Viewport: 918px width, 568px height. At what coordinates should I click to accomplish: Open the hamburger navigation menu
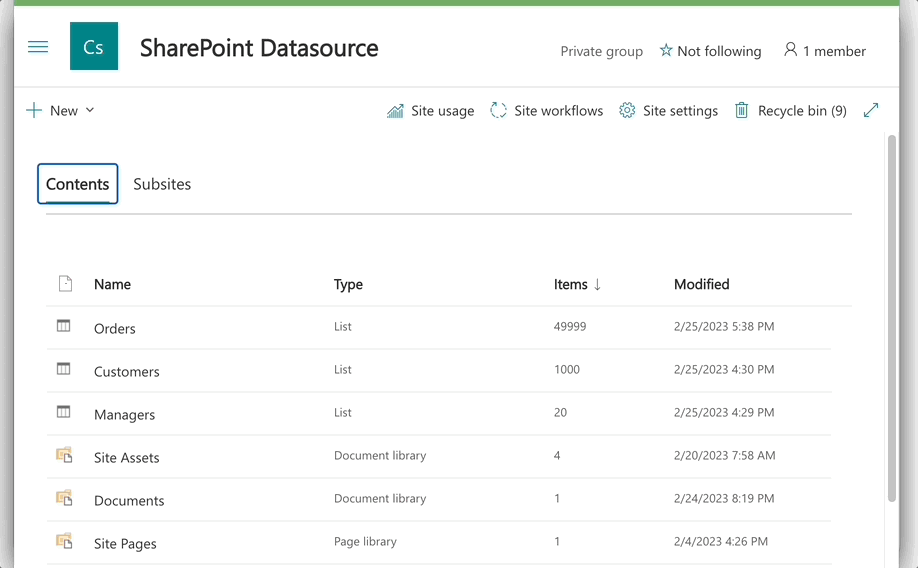[38, 47]
